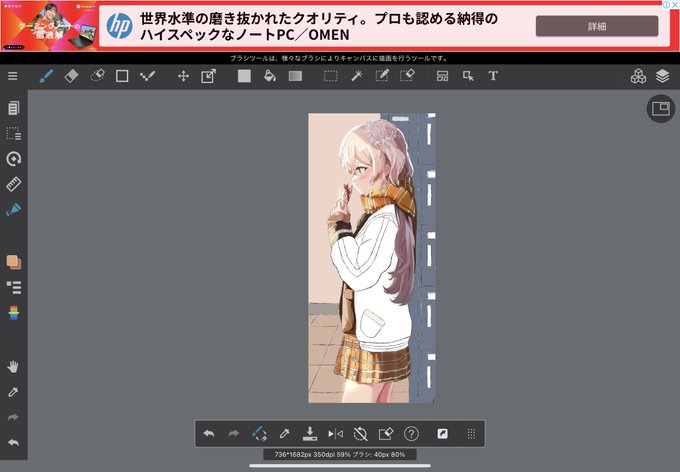Toggle the navigator view button

660,108
